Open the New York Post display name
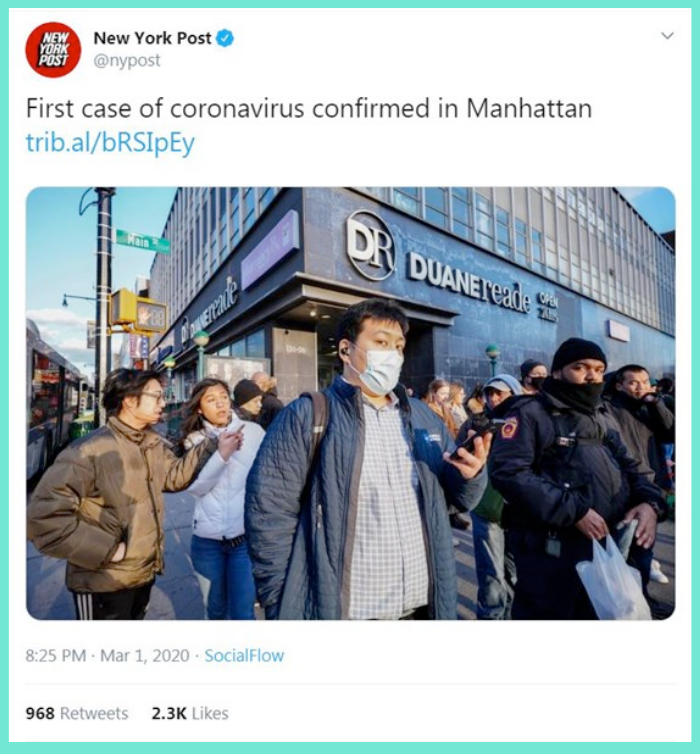This screenshot has height=754, width=700. point(152,38)
